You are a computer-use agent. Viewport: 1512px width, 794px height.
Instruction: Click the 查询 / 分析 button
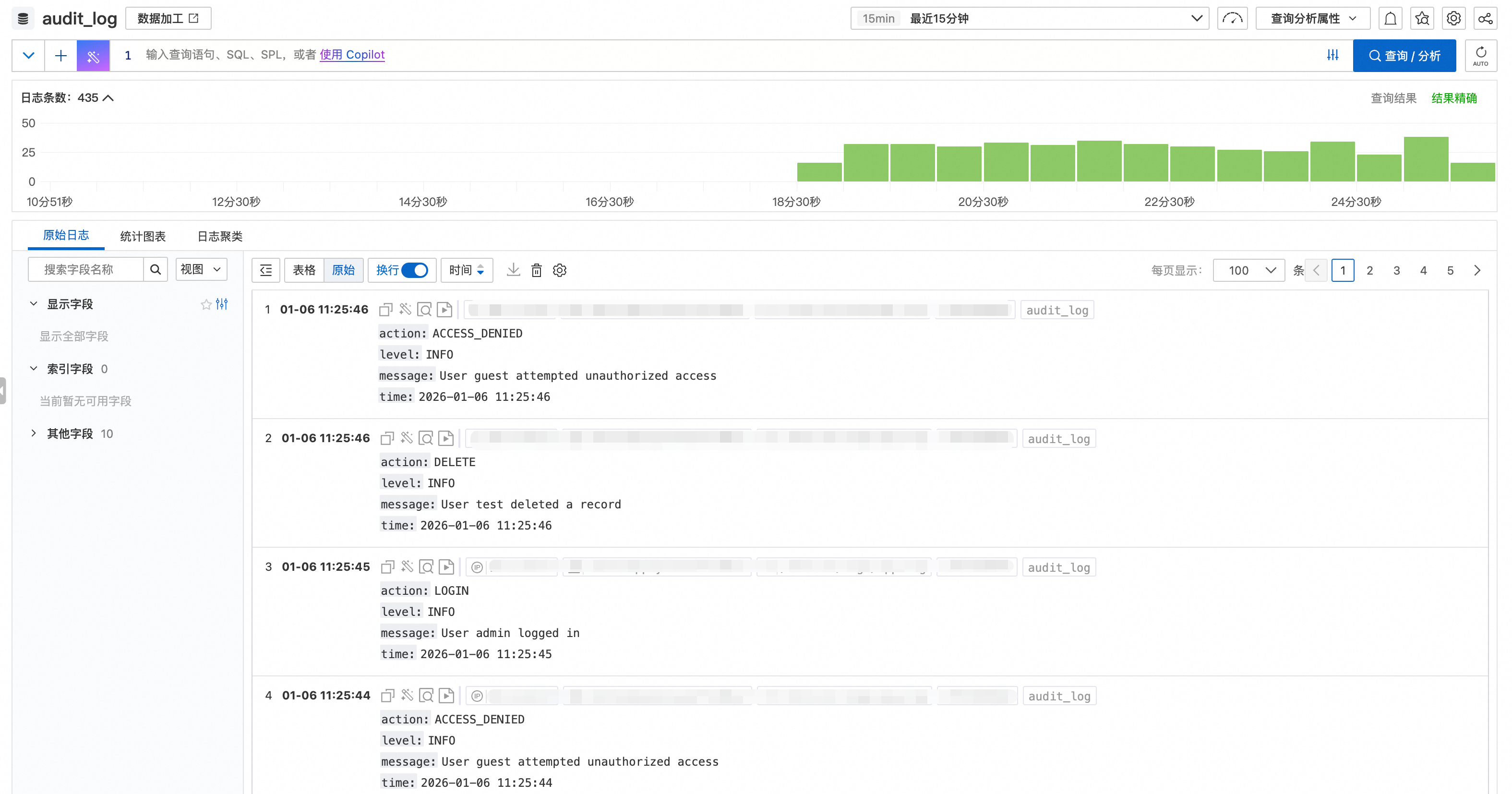tap(1404, 56)
